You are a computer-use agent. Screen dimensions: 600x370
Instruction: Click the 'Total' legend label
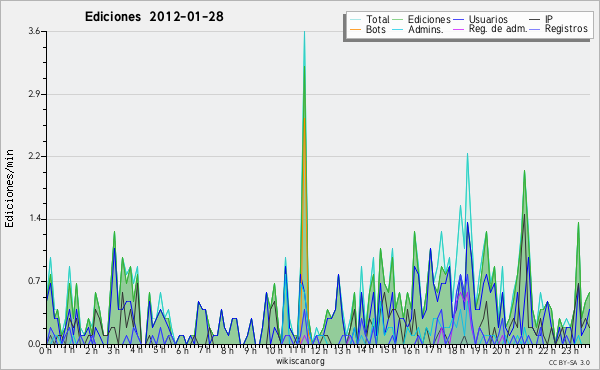(x=378, y=19)
